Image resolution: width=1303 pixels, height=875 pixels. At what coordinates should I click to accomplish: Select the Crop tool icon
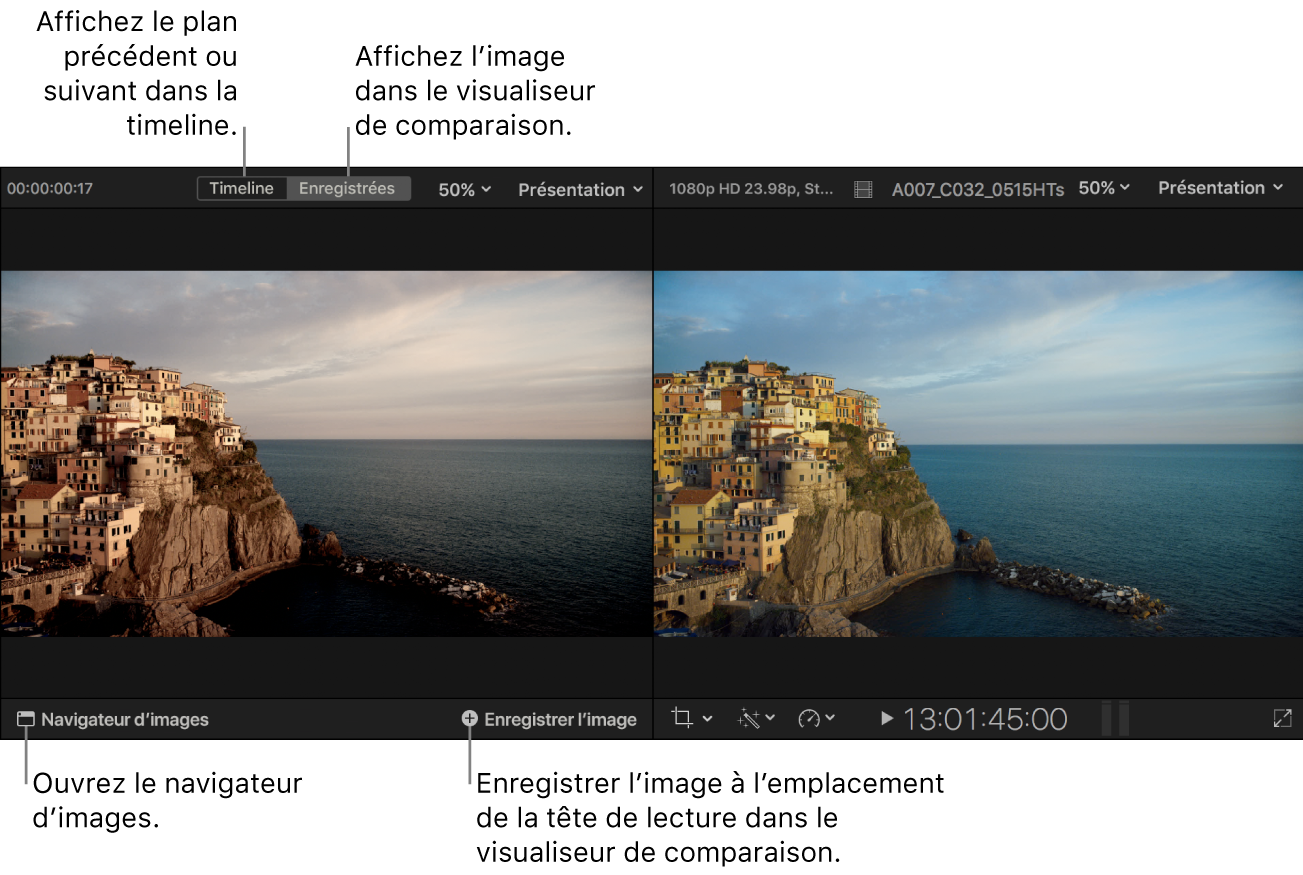point(682,719)
